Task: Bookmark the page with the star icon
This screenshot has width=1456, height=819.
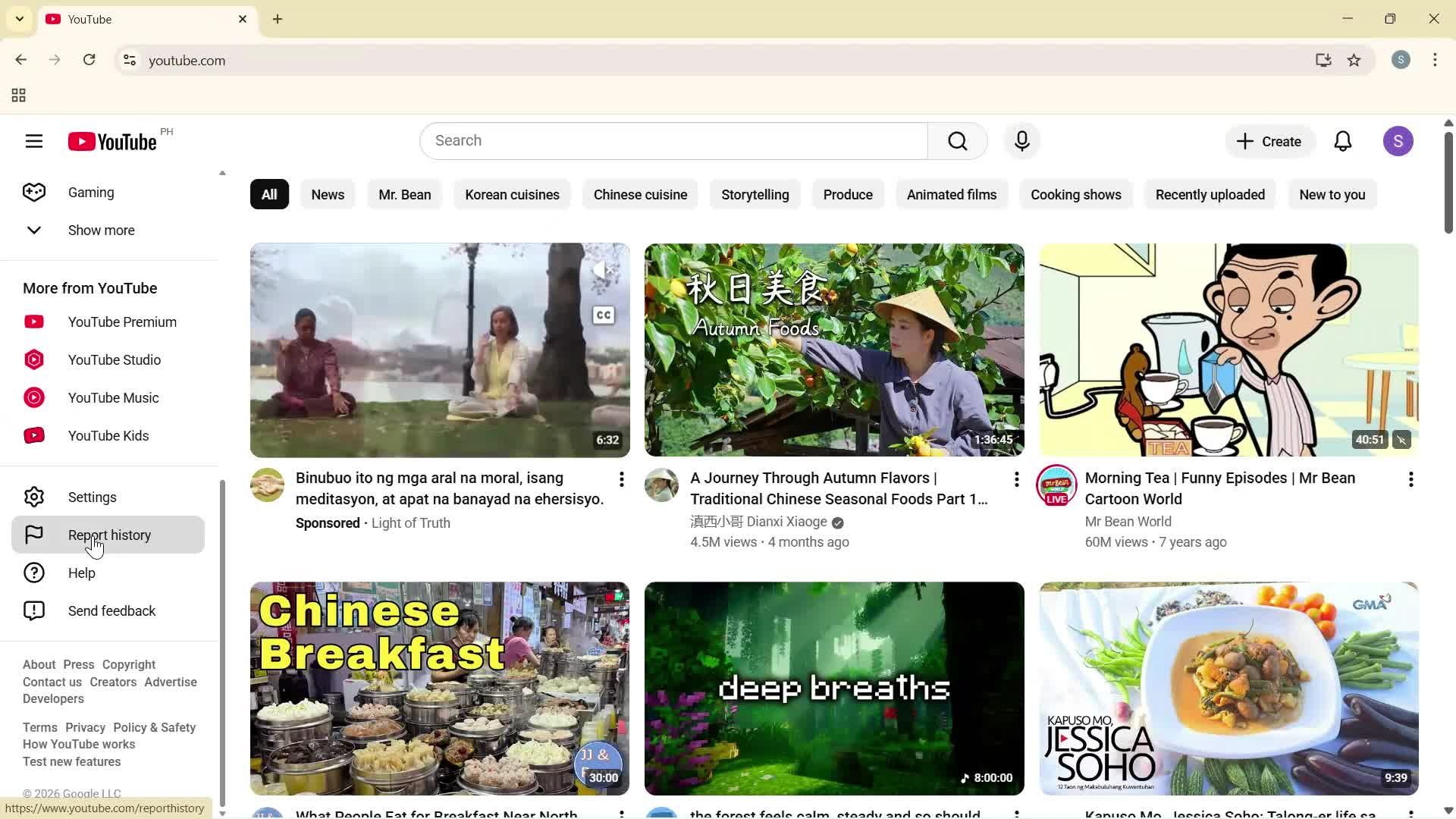Action: (1354, 60)
